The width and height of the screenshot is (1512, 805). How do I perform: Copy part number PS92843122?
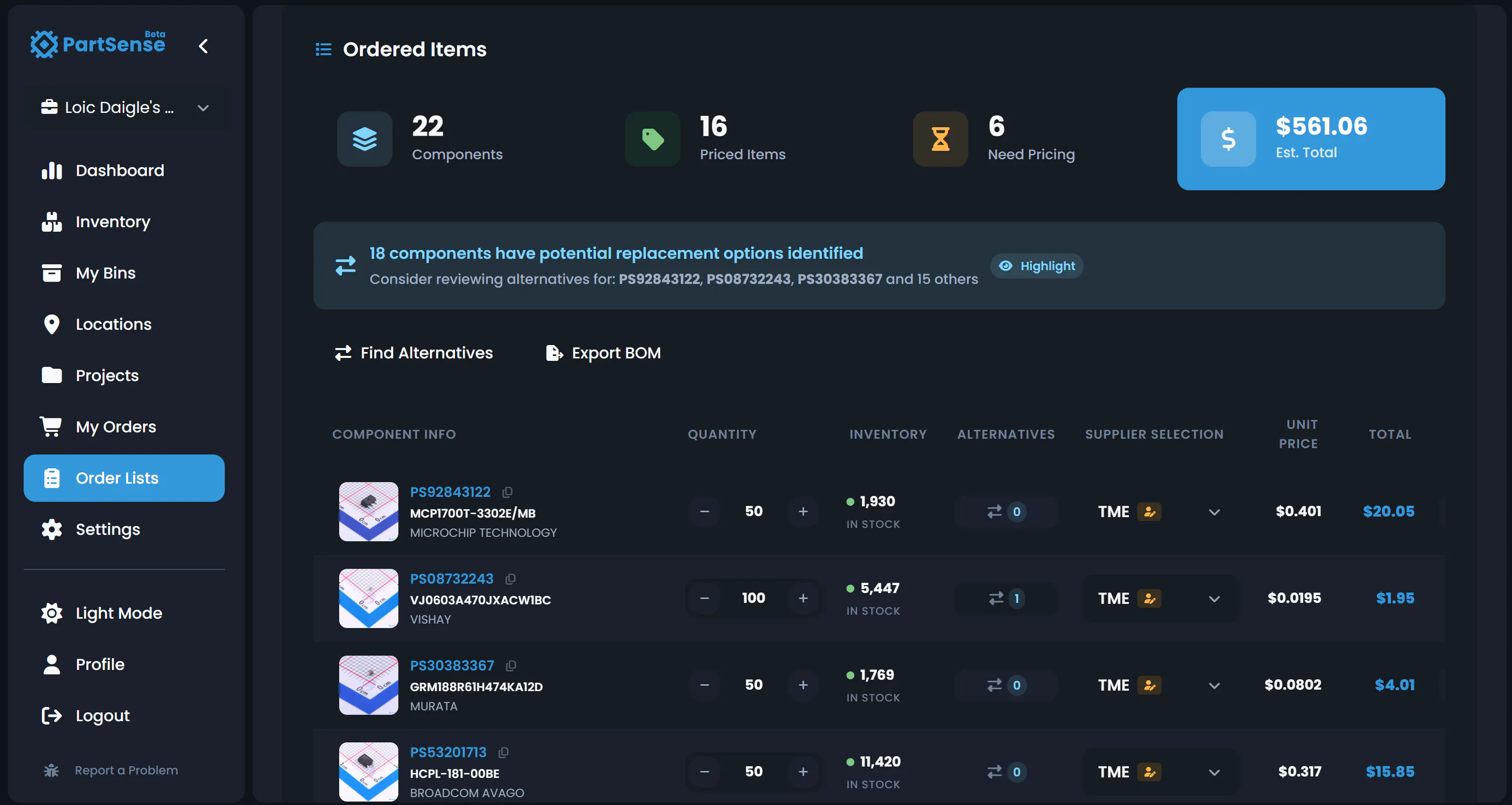[x=508, y=491]
